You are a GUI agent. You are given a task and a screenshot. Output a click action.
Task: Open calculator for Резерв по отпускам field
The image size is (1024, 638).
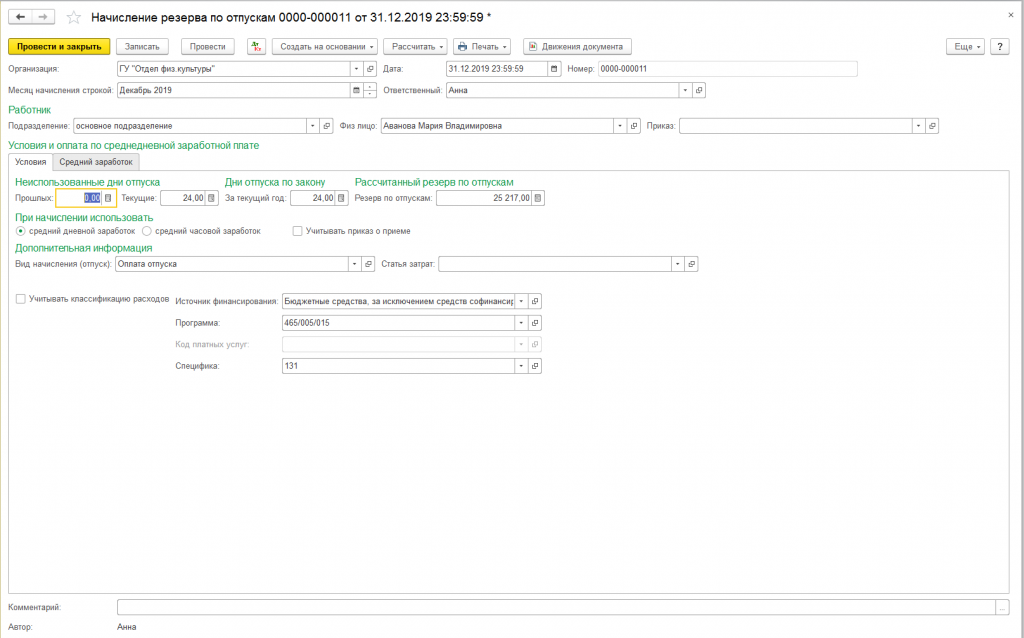[538, 198]
